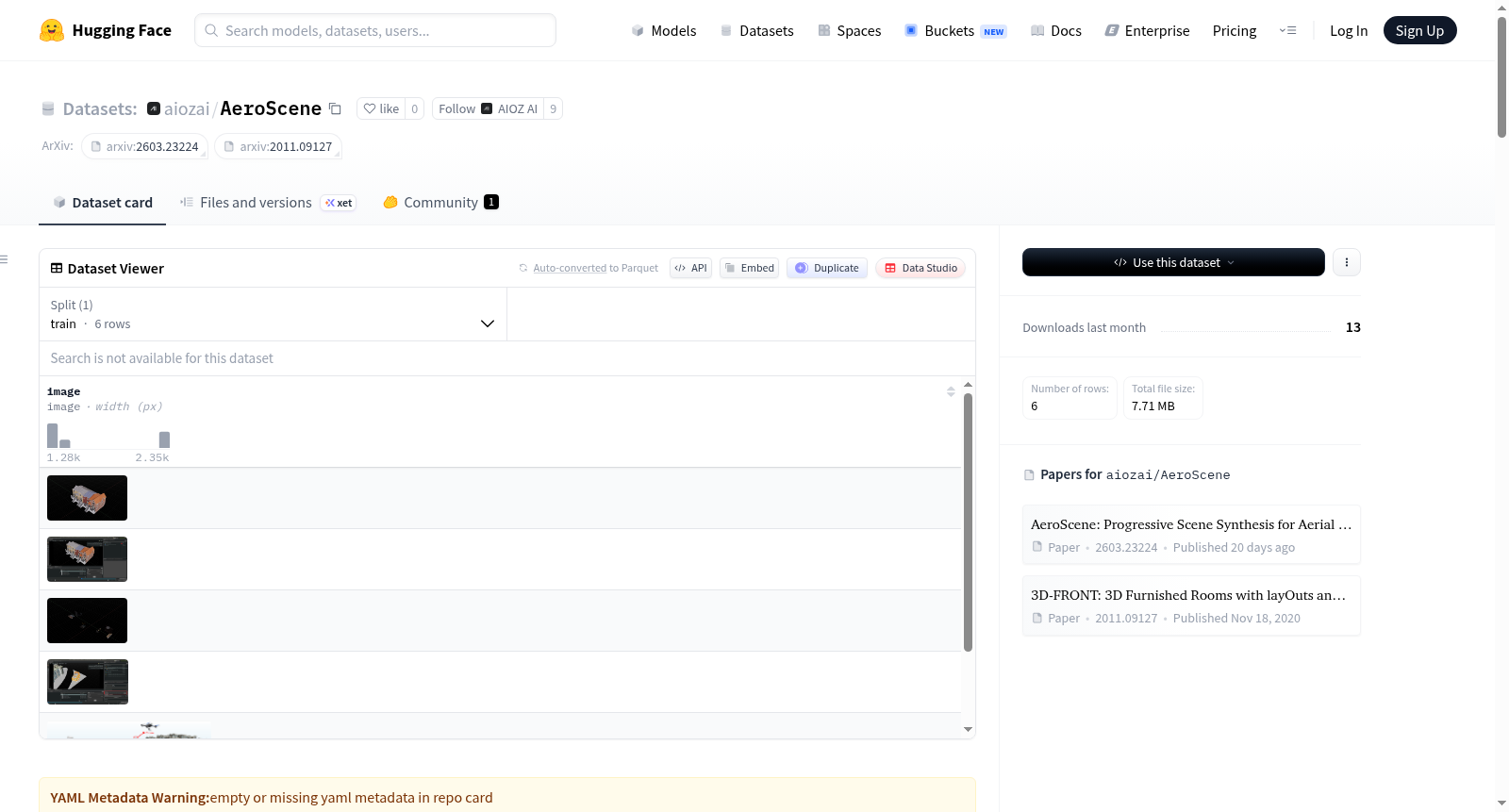Screen dimensions: 1509x812
Task: Select the histogram bar near 2.35k
Action: point(164,439)
